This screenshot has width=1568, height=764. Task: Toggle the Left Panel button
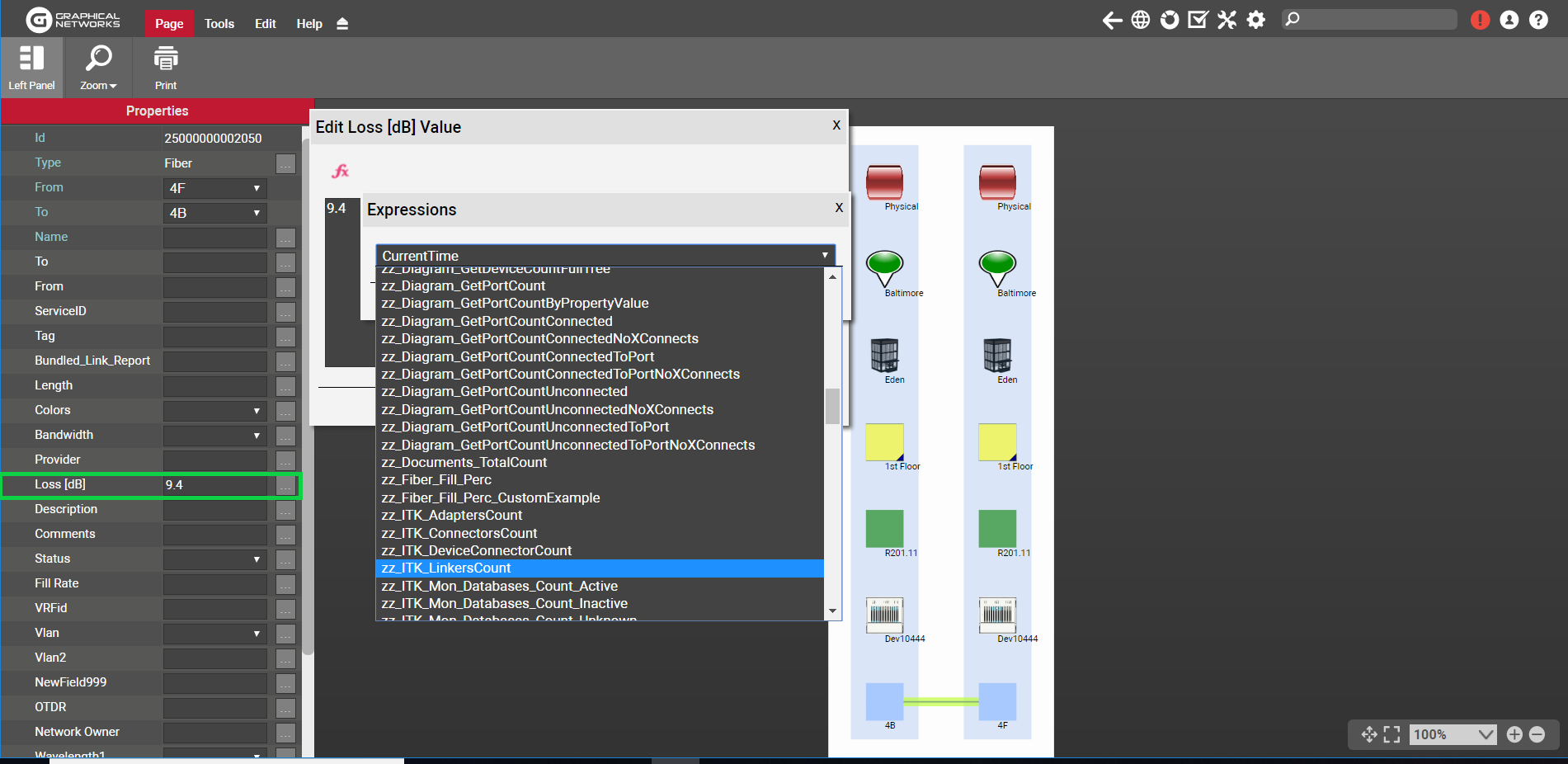click(31, 68)
